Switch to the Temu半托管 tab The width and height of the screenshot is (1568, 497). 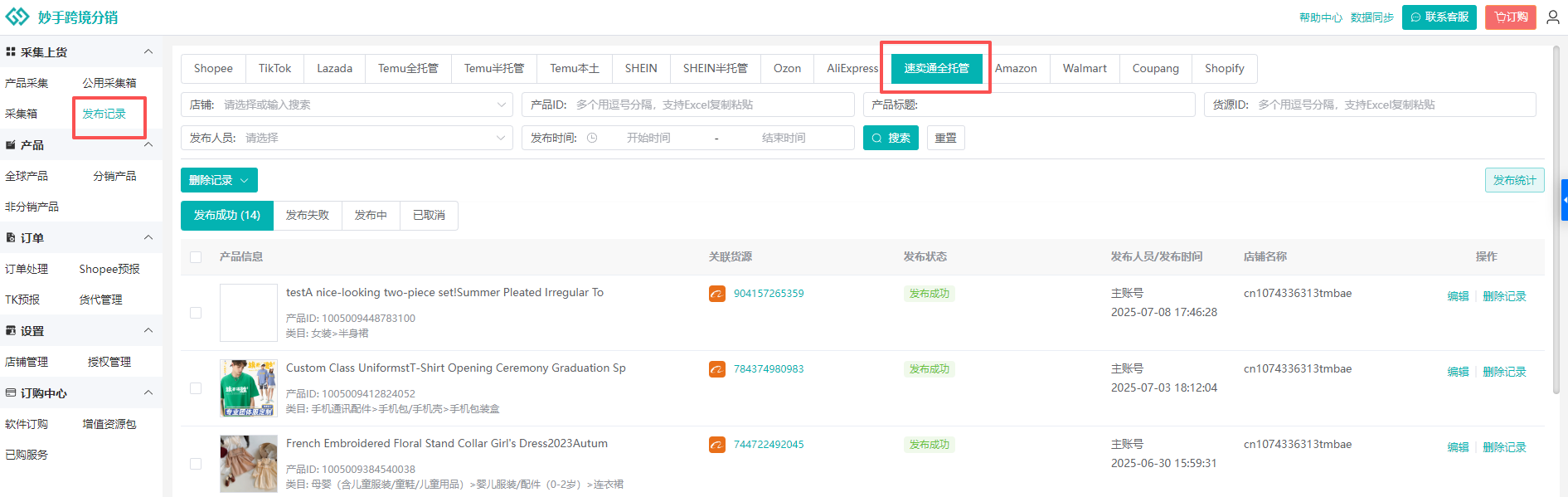coord(494,68)
